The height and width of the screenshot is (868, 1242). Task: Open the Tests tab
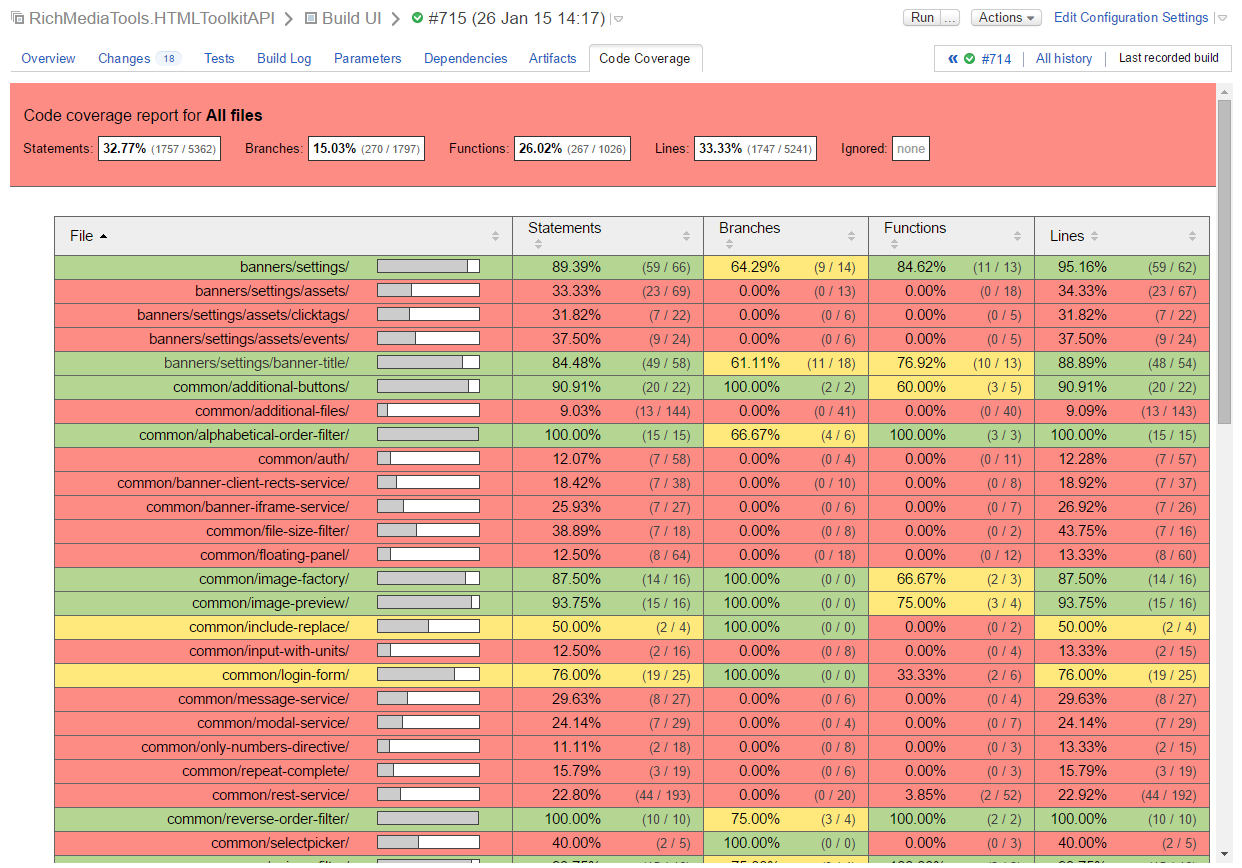pos(219,59)
